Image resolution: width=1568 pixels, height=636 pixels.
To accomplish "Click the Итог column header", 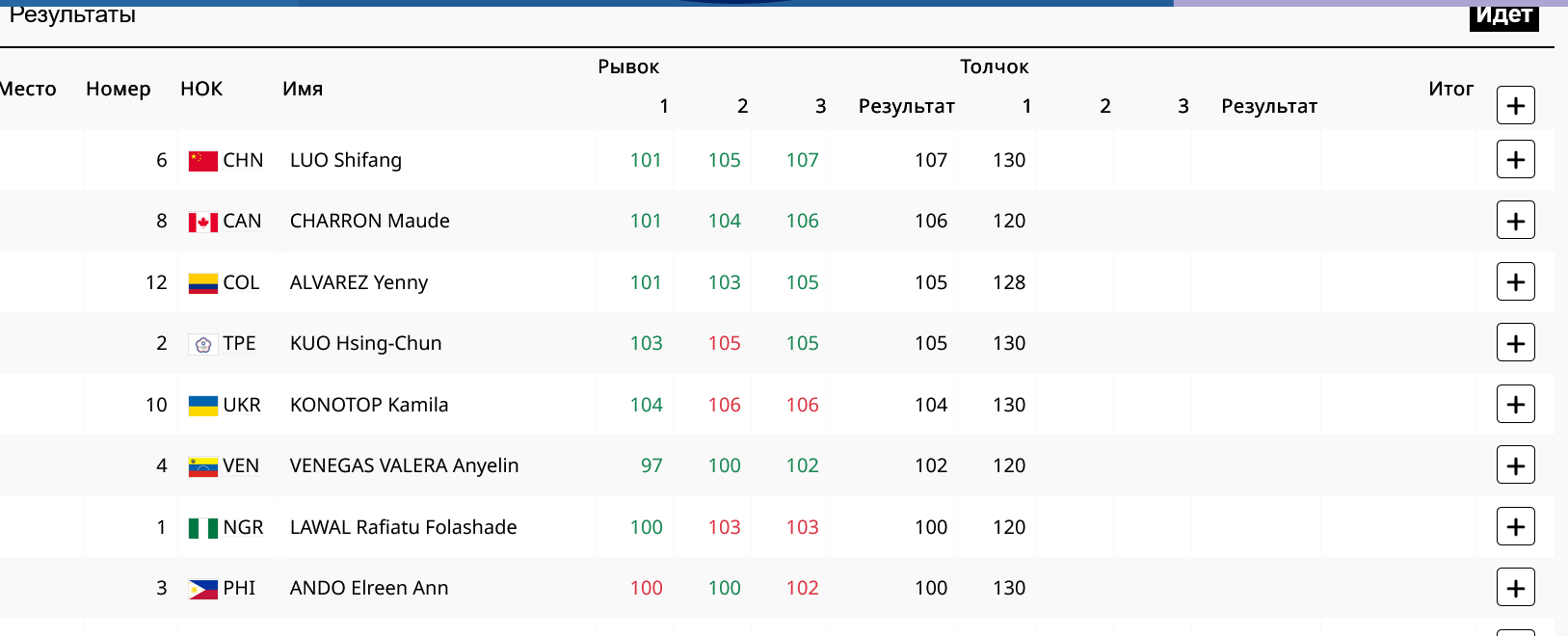I will 1450,89.
